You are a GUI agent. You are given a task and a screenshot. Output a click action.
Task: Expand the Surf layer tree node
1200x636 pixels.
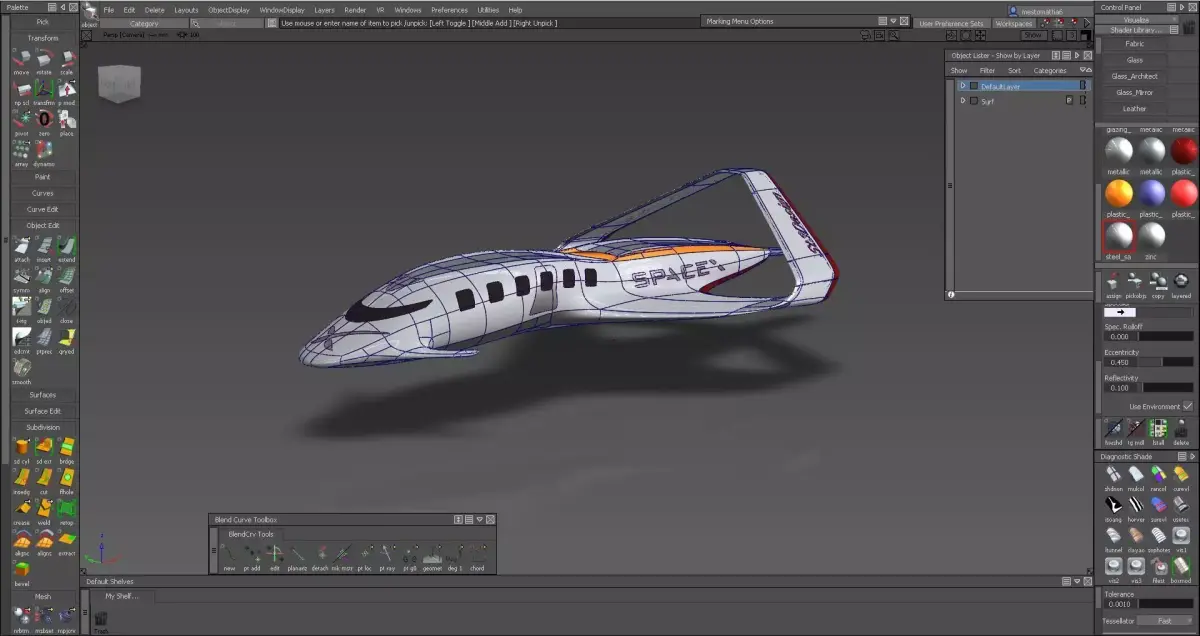click(x=962, y=101)
